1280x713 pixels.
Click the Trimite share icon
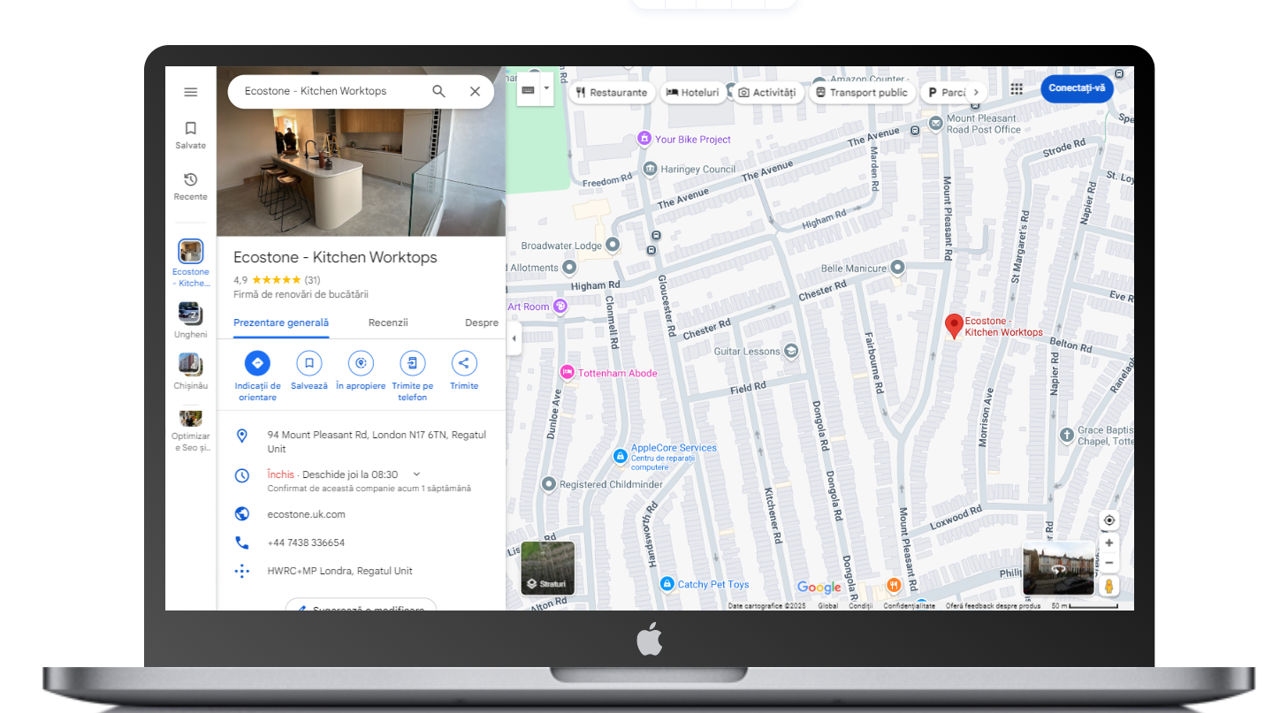click(x=464, y=363)
